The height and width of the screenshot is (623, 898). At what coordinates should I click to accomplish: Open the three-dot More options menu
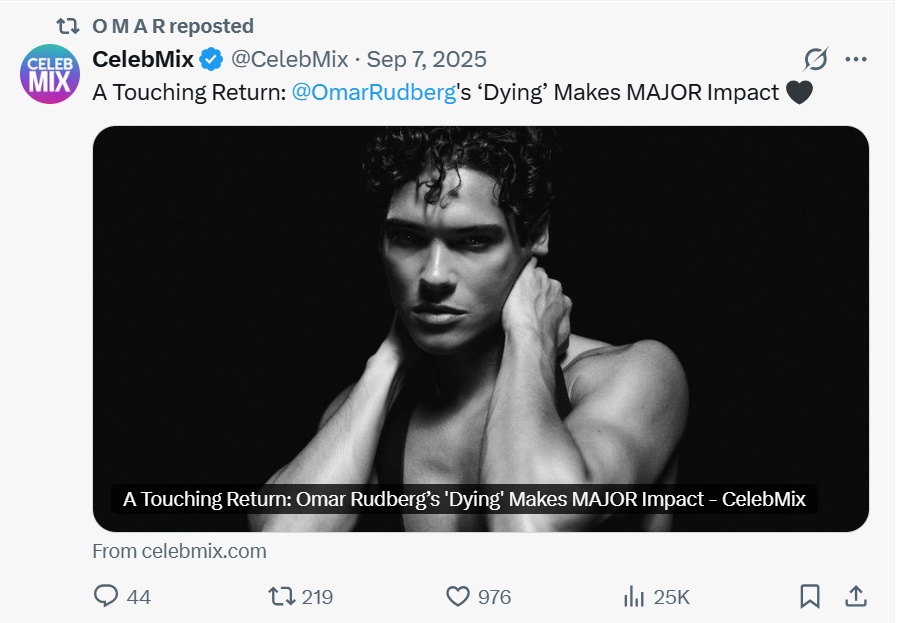[x=856, y=59]
